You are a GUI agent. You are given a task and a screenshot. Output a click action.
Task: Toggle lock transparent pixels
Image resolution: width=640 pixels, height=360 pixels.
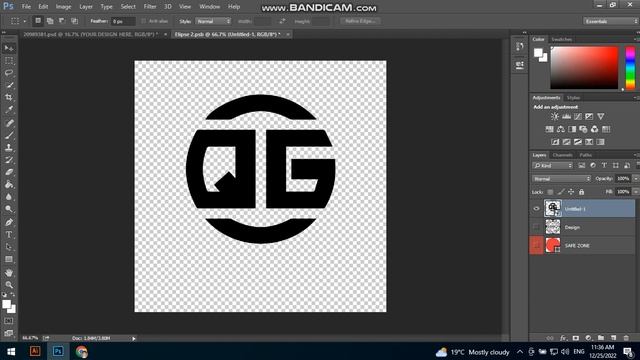tap(550, 192)
